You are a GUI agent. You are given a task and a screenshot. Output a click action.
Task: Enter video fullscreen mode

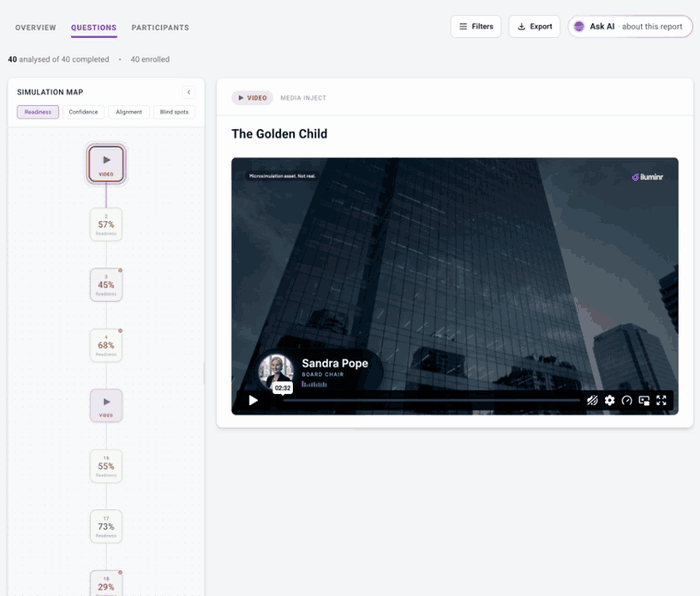661,400
